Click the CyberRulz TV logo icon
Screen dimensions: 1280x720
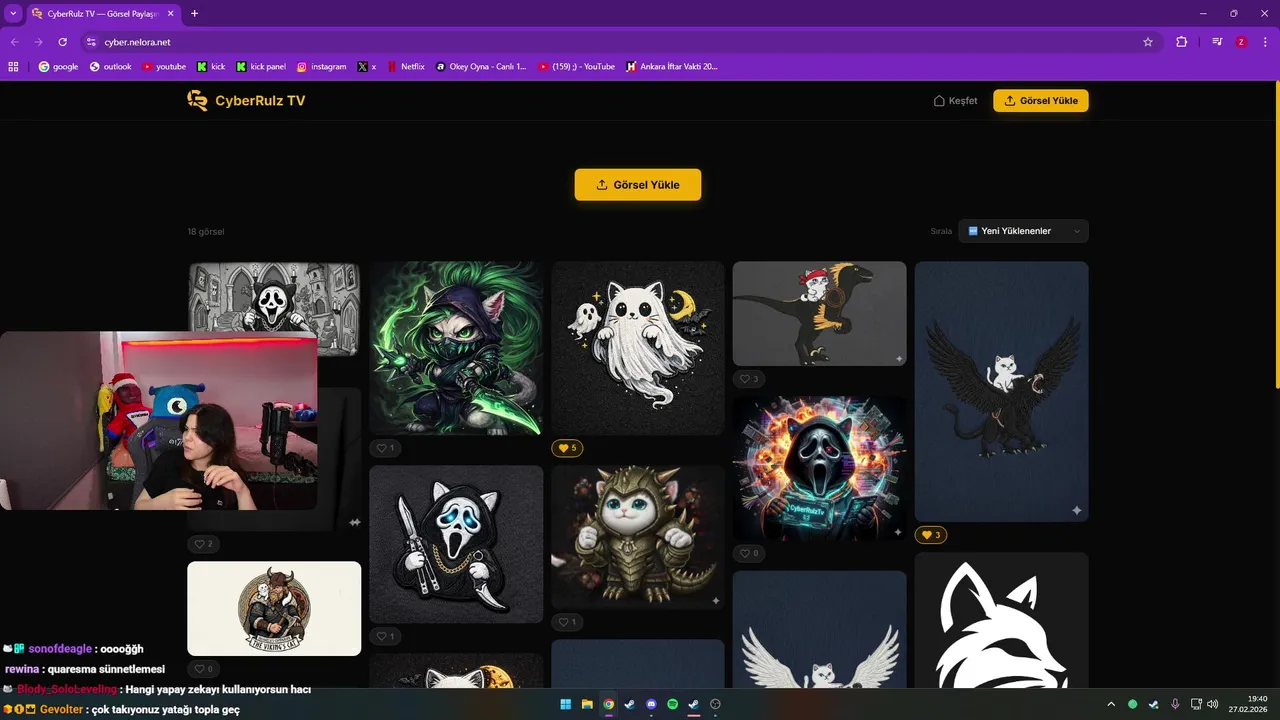click(x=197, y=100)
